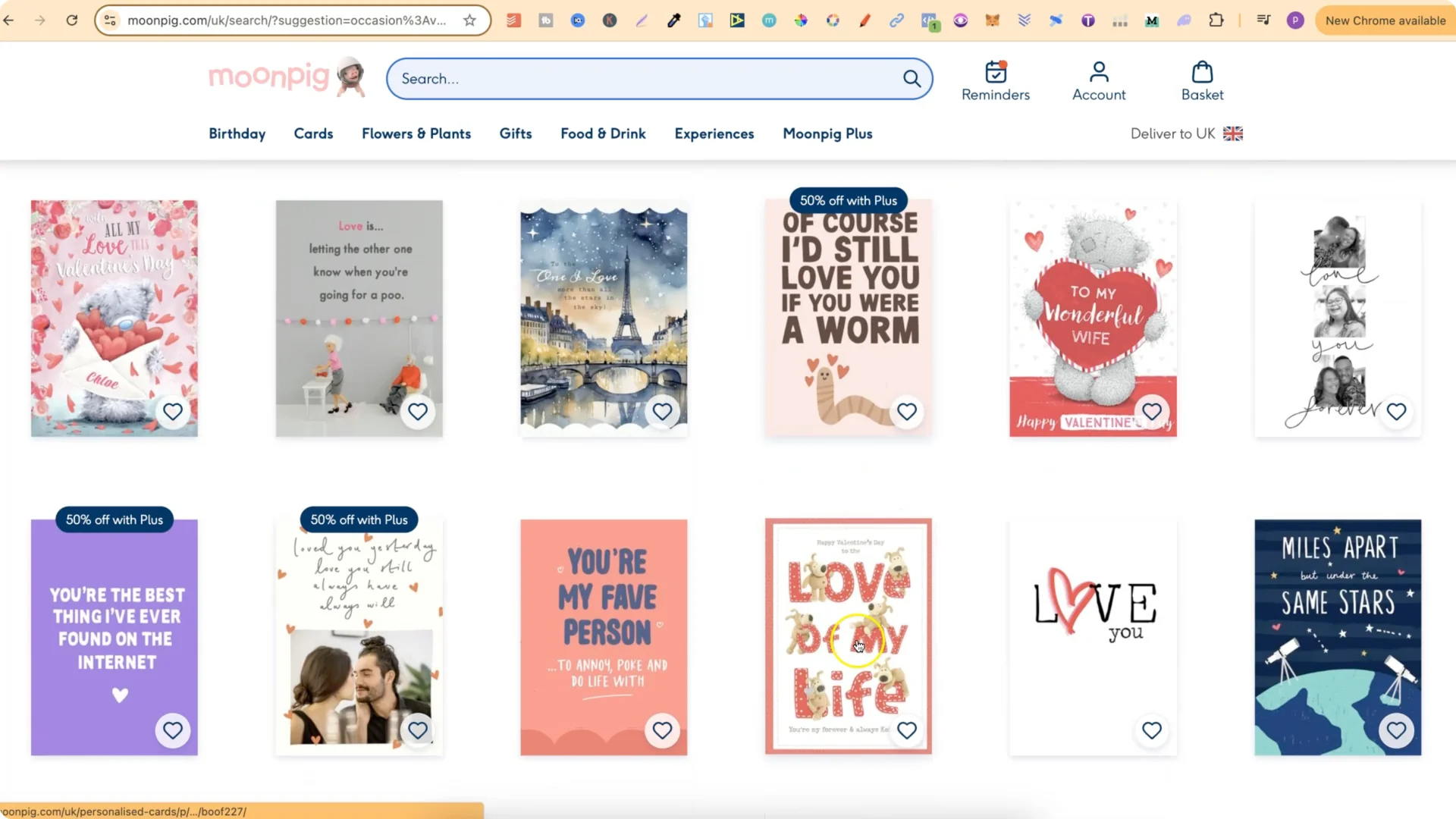Viewport: 1456px width, 819px height.
Task: Click the Moonpig logo to go home
Action: (x=268, y=76)
